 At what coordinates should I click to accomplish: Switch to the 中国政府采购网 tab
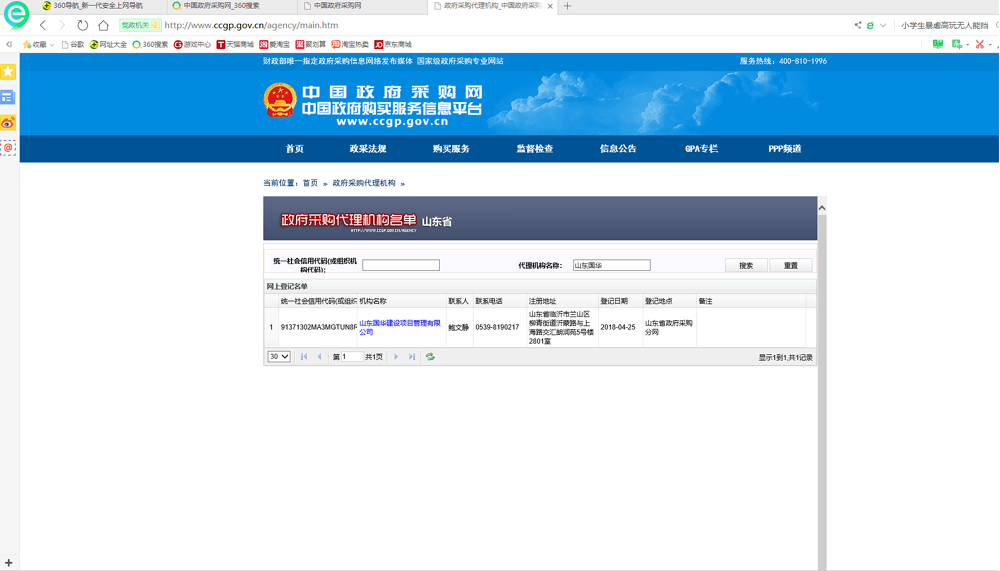[x=360, y=6]
